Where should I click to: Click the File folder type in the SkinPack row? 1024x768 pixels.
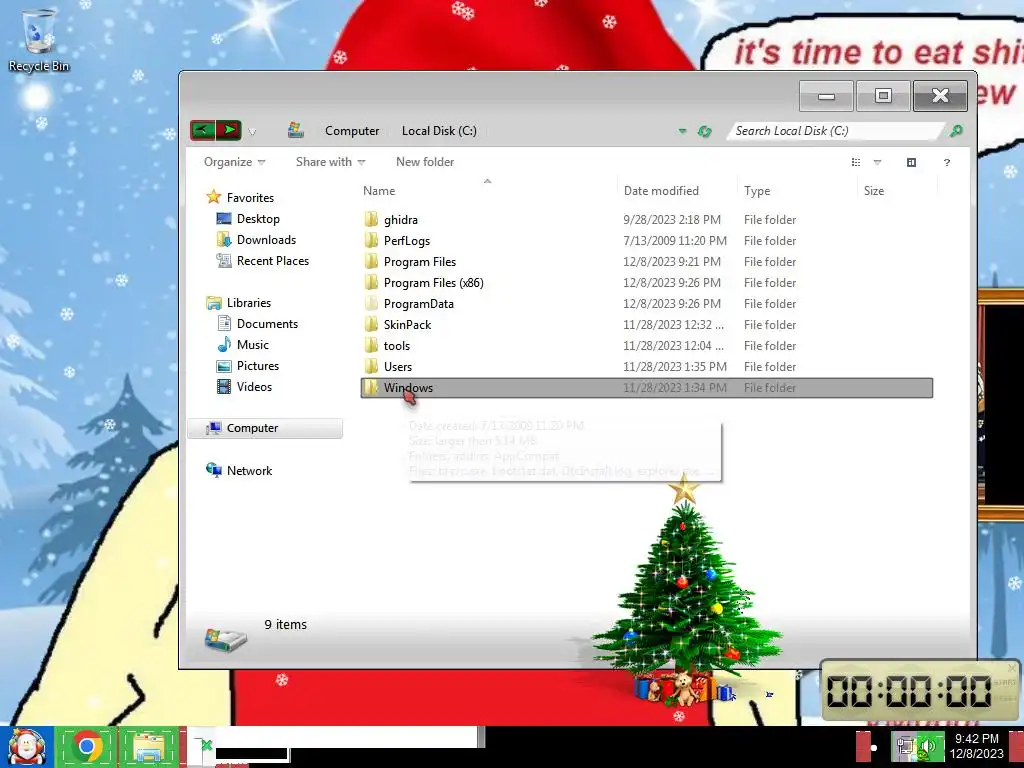pos(770,325)
